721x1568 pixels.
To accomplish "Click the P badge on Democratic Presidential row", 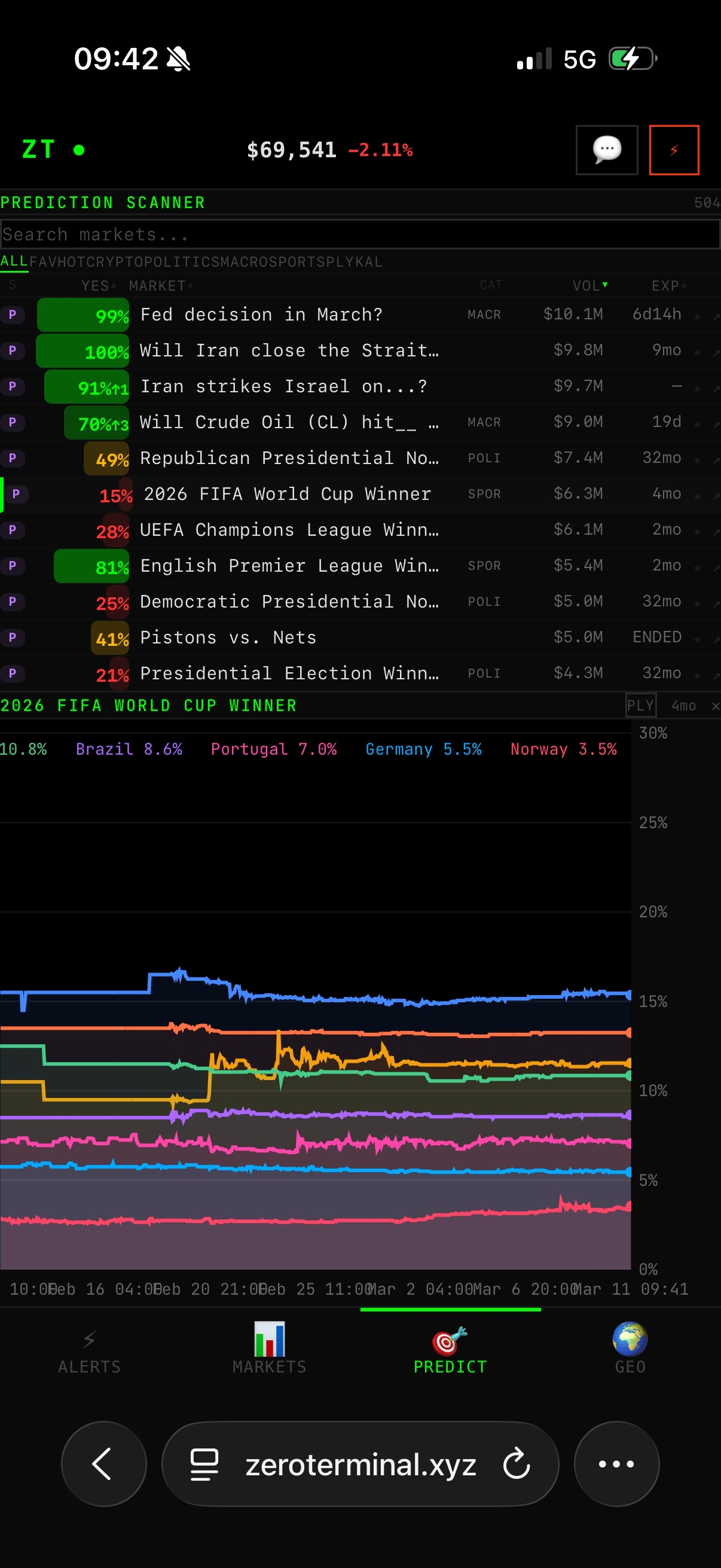I will pos(12,602).
